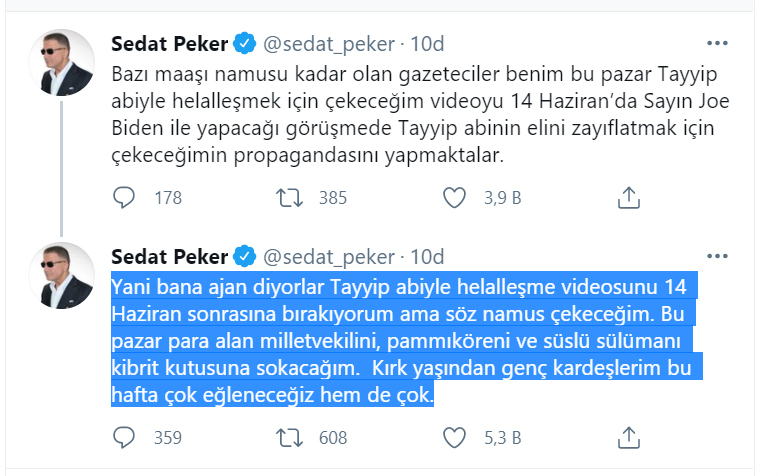Reply to the first tweet
Image resolution: width=778 pixels, height=476 pixels.
click(125, 197)
